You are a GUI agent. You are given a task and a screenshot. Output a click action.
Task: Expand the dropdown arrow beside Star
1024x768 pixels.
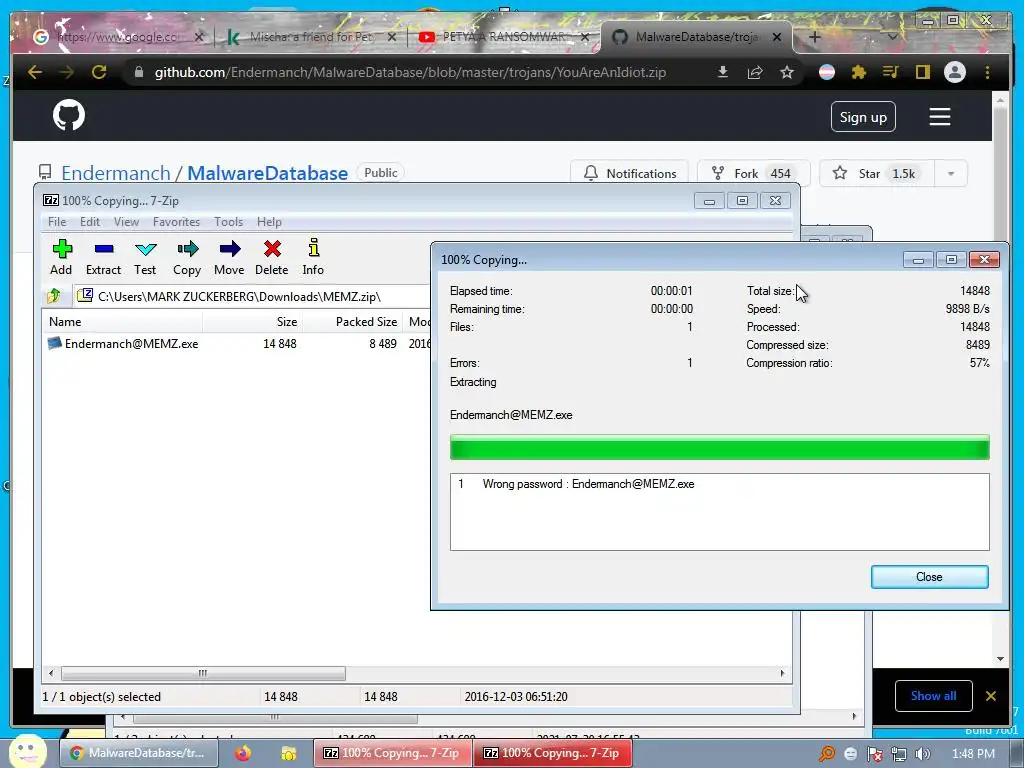pyautogui.click(x=951, y=174)
